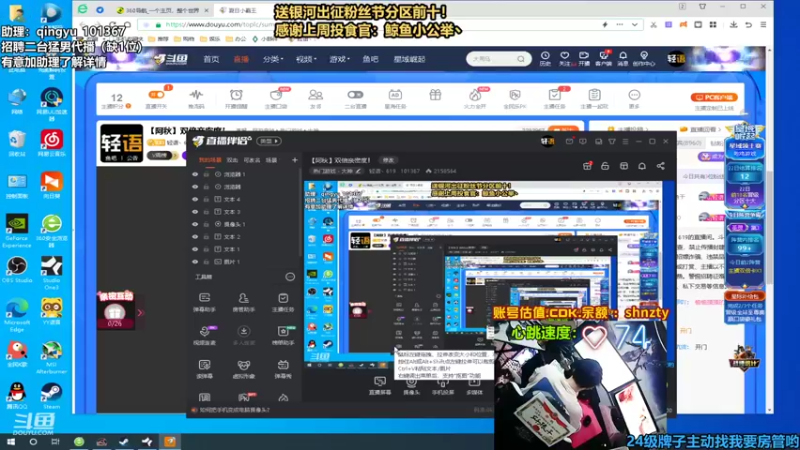Open 关注 heart icon on Douyu navbar
This screenshot has height=450, width=800.
click(x=564, y=59)
